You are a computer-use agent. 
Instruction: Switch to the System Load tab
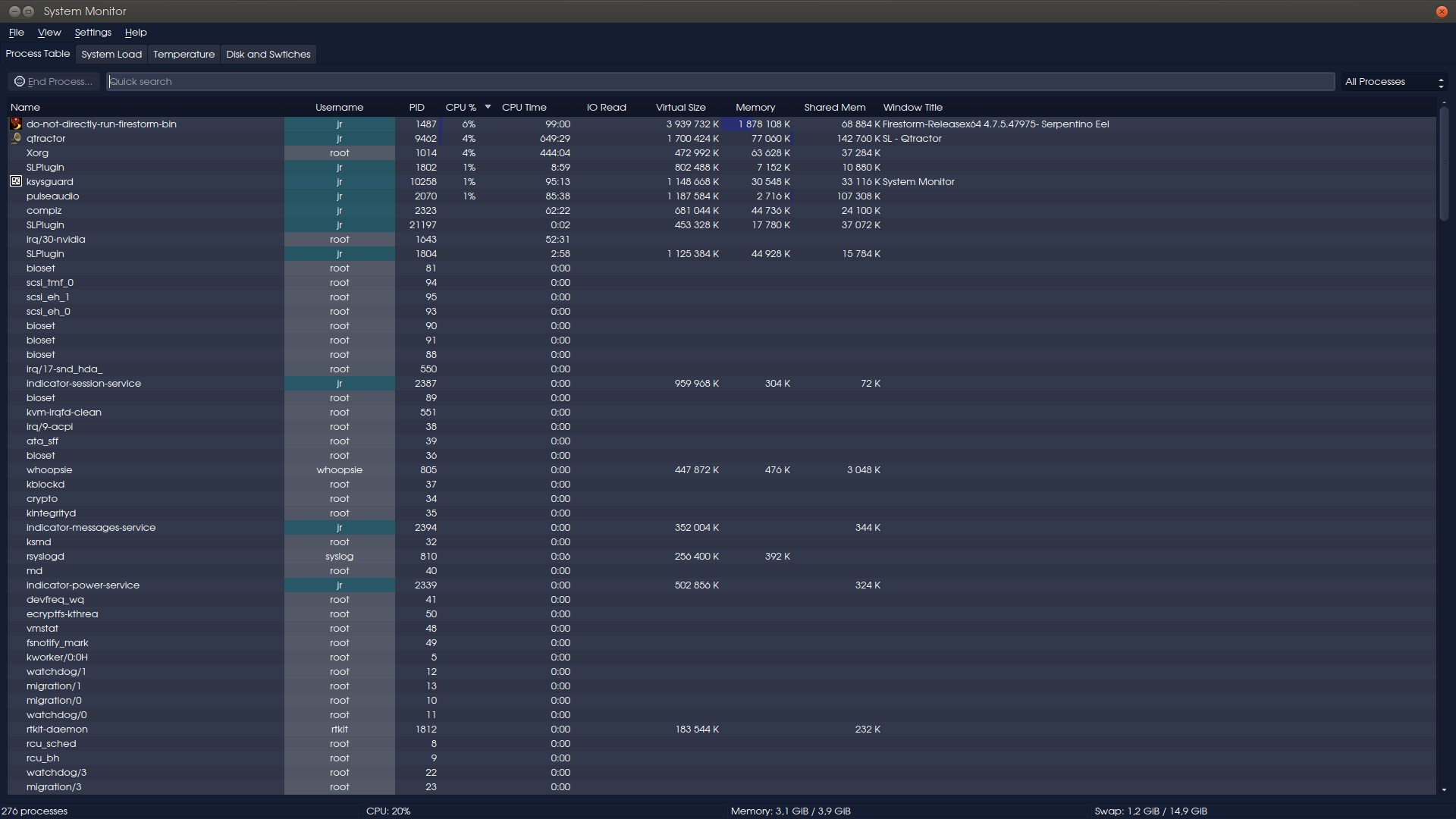point(111,55)
